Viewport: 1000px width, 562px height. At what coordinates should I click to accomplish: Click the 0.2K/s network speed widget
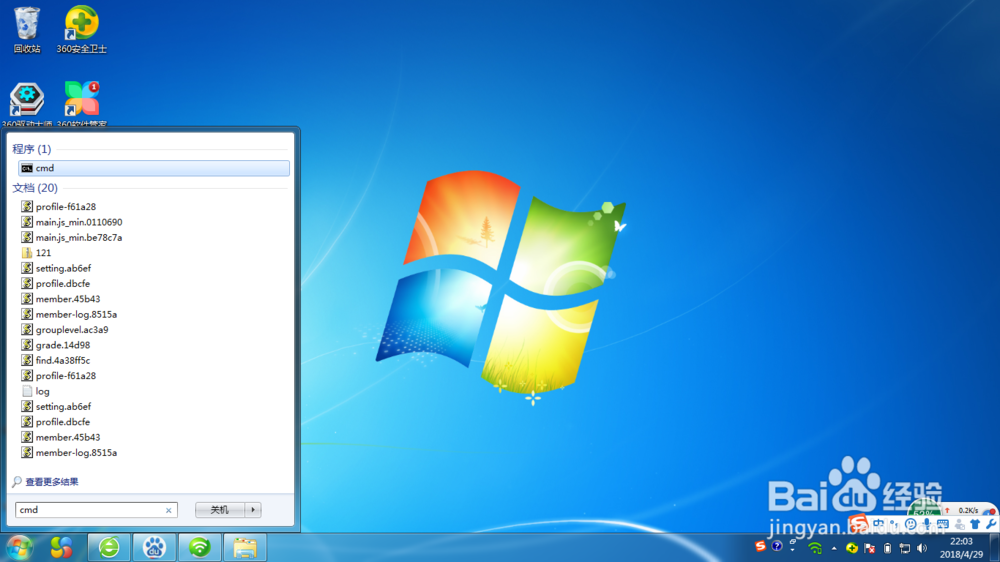coord(968,510)
